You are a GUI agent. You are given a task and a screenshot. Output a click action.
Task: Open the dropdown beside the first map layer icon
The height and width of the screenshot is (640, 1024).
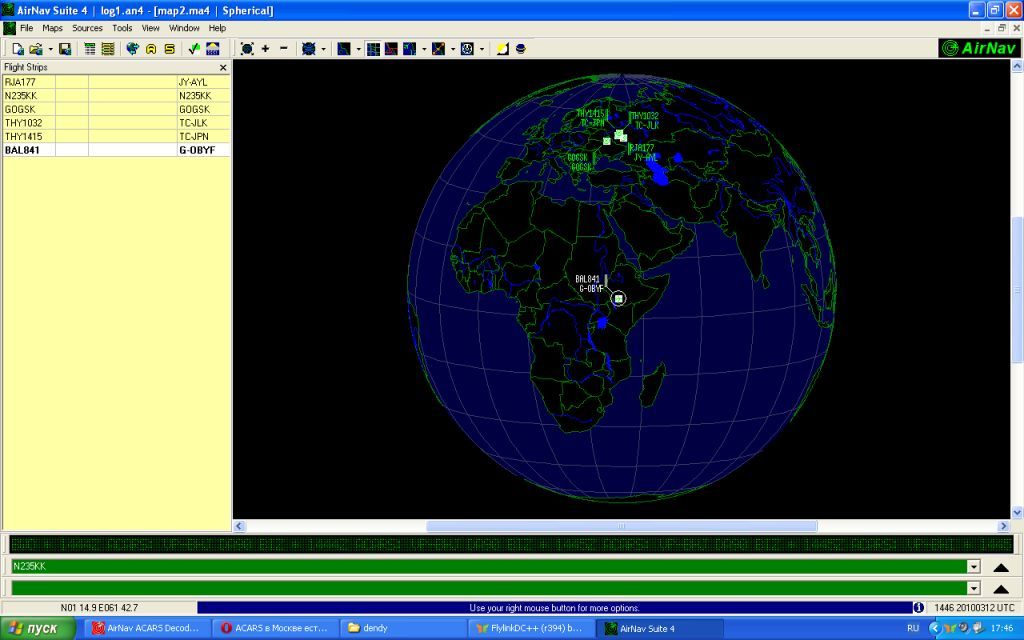click(358, 50)
